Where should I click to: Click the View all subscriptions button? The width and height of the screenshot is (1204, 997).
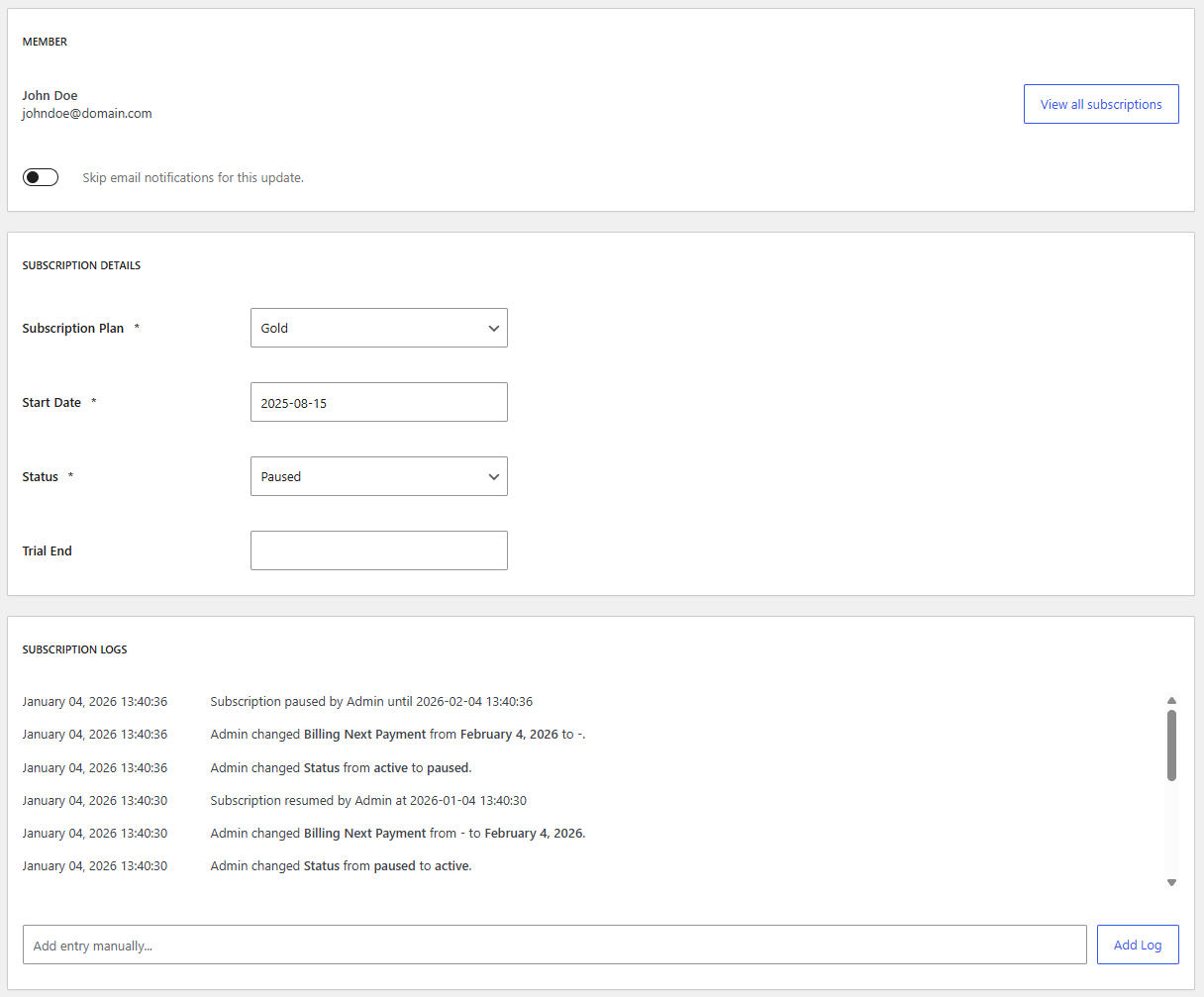tap(1101, 103)
